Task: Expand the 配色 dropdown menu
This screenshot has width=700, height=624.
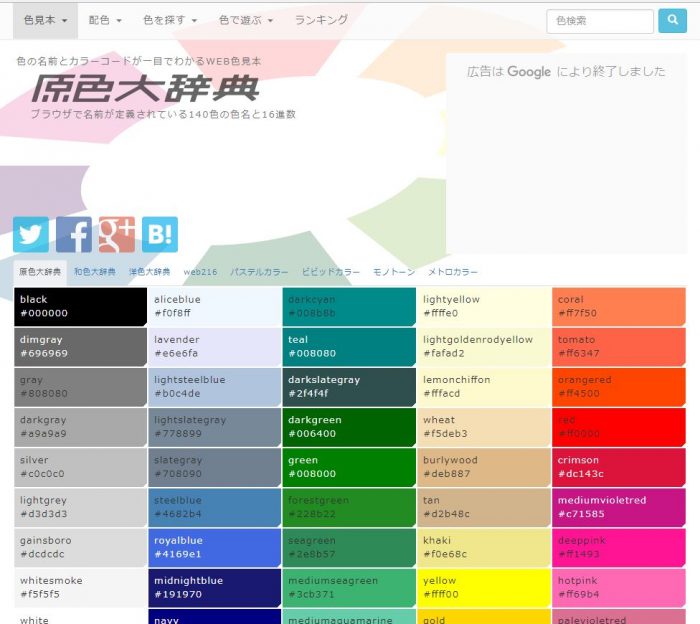Action: [x=105, y=20]
